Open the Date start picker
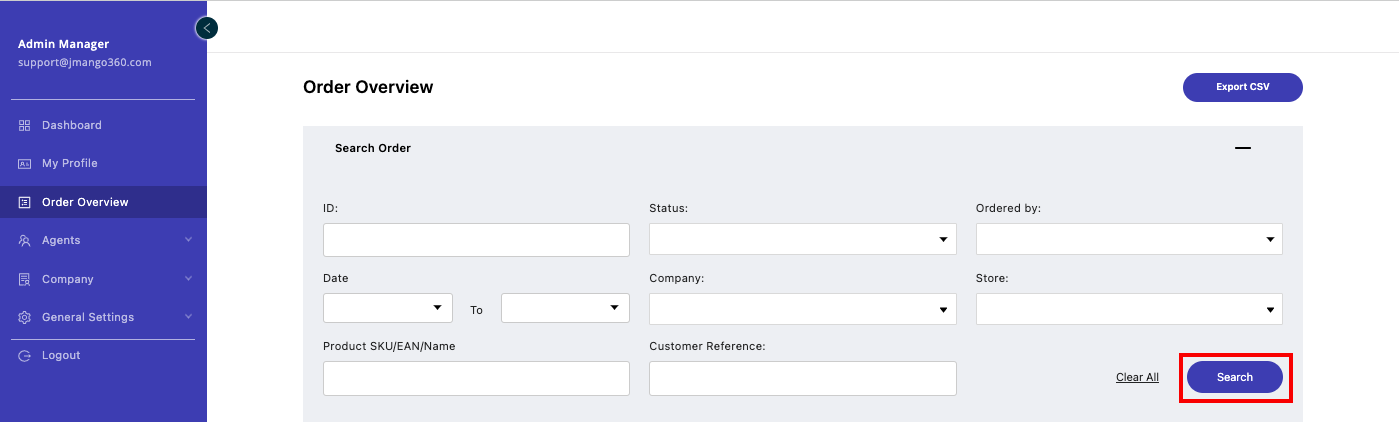Image resolution: width=1399 pixels, height=422 pixels. (388, 308)
